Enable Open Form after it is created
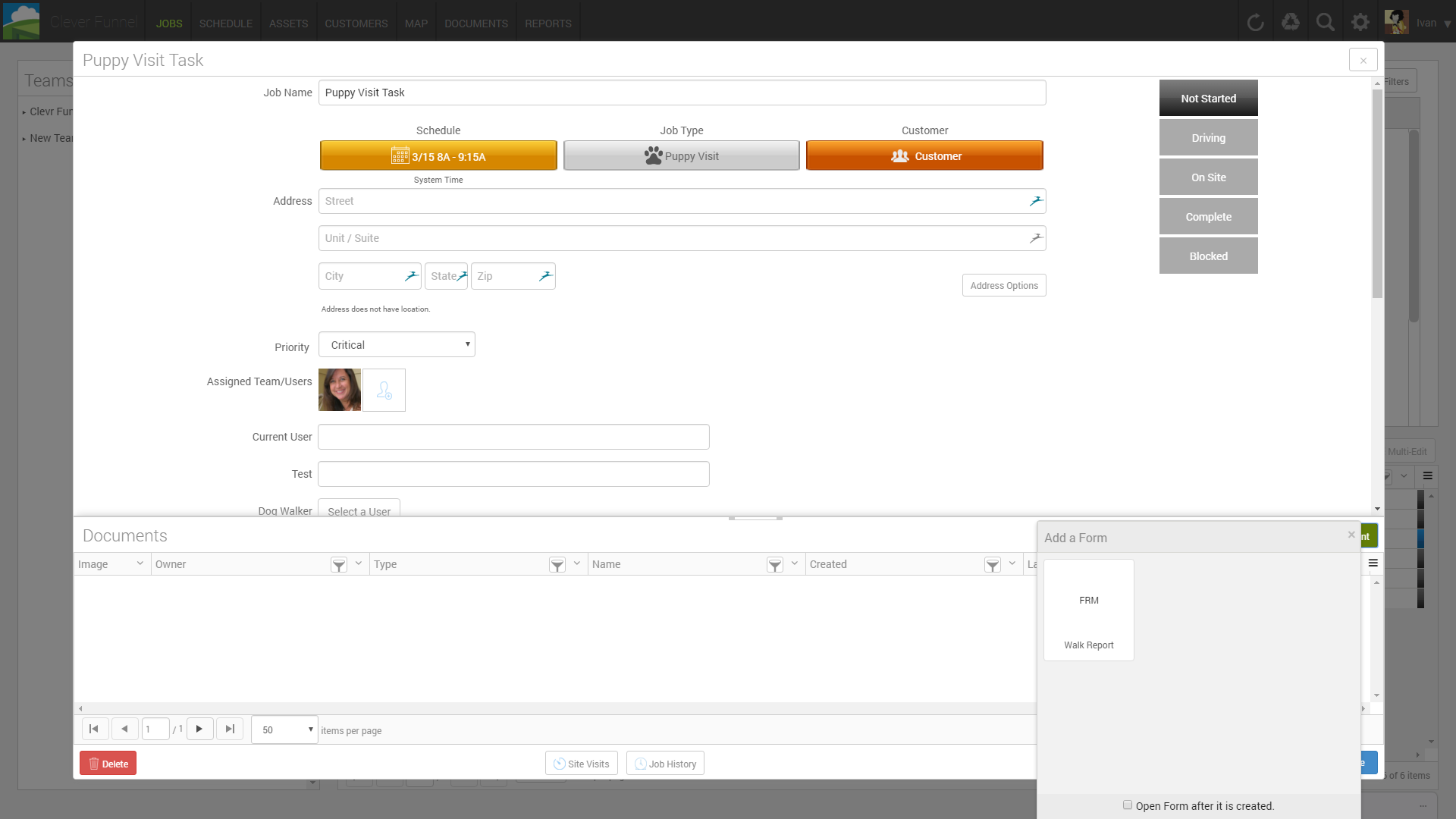 tap(1127, 805)
